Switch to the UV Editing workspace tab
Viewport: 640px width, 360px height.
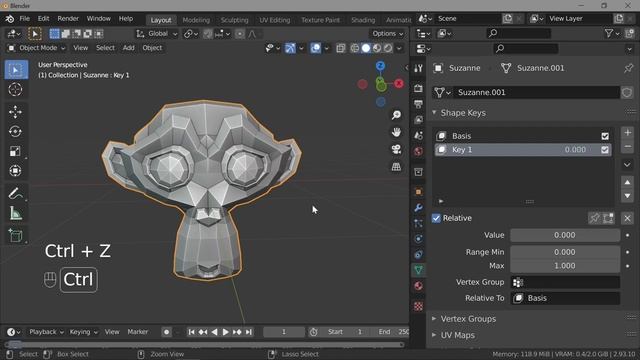click(x=274, y=20)
